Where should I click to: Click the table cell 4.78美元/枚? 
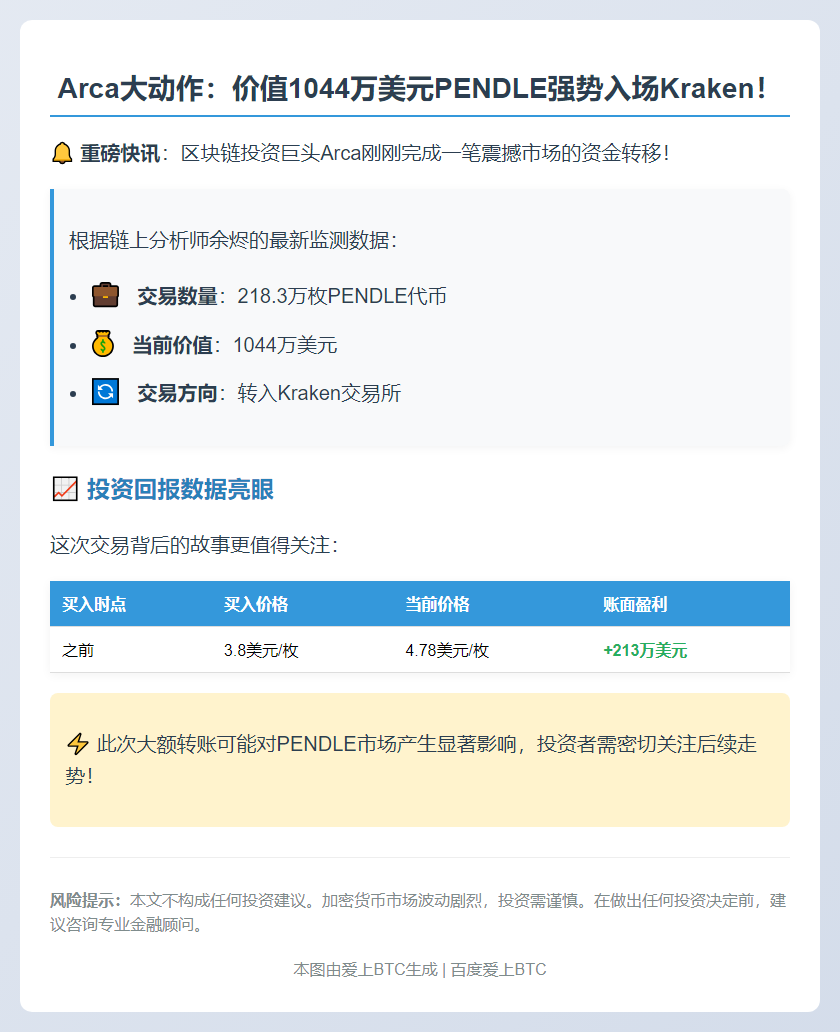click(x=447, y=650)
